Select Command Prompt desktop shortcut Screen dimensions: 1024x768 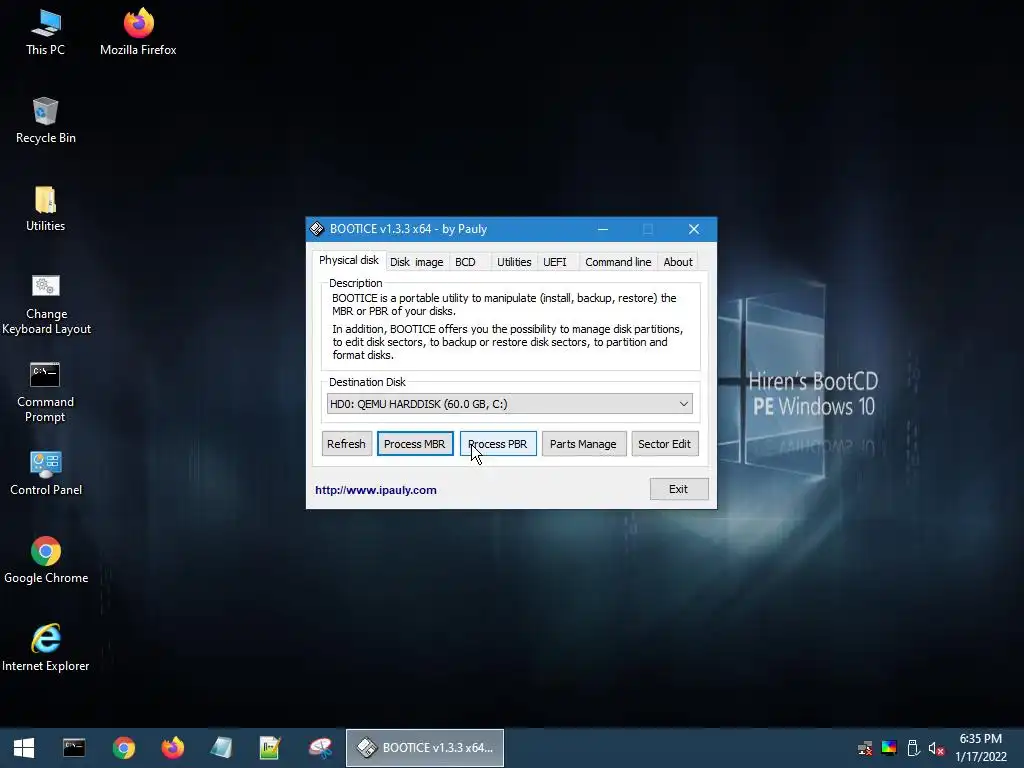(45, 392)
